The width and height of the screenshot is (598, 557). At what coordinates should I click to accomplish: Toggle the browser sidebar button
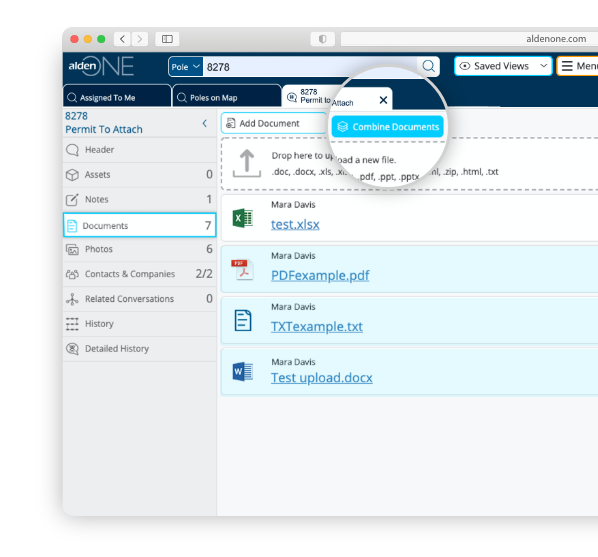coord(167,39)
